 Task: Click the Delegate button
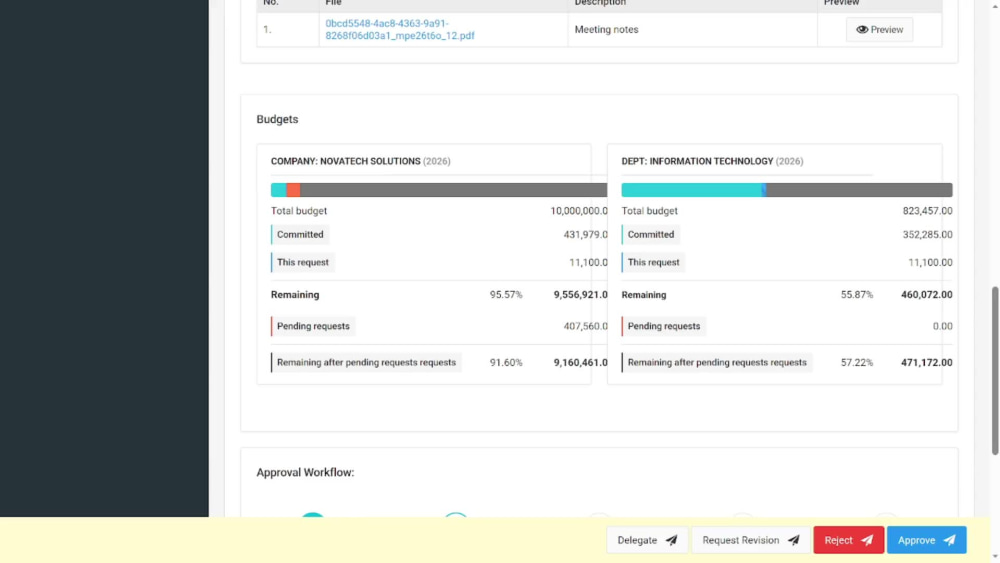click(647, 540)
